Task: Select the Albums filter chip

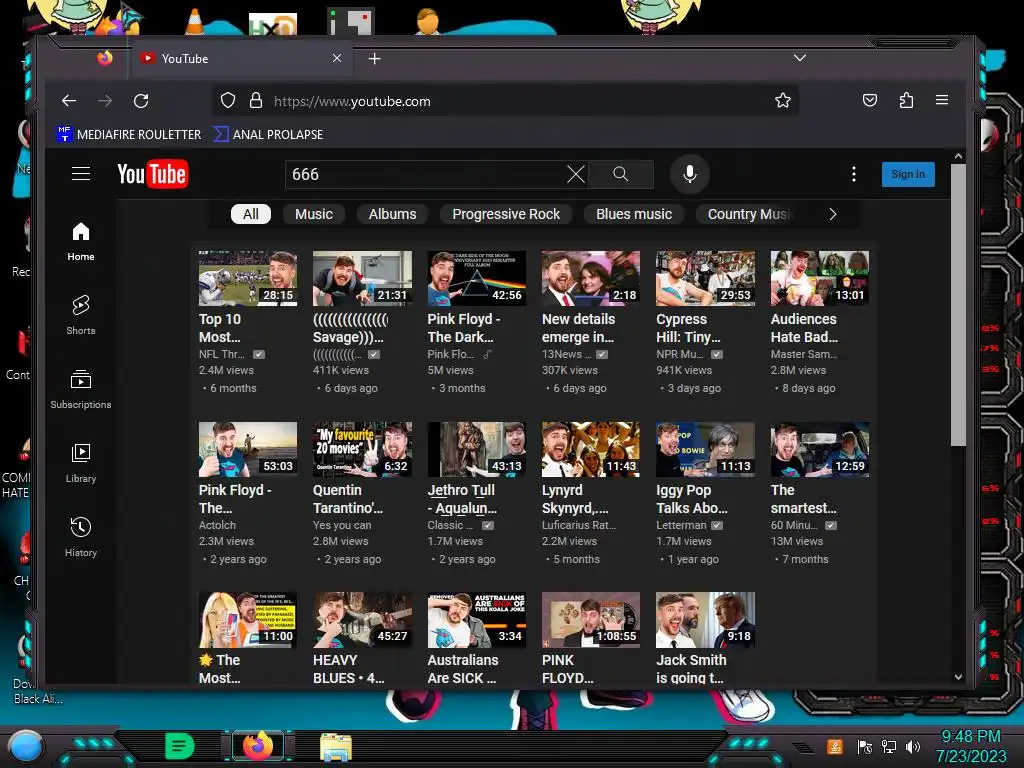Action: 392,214
